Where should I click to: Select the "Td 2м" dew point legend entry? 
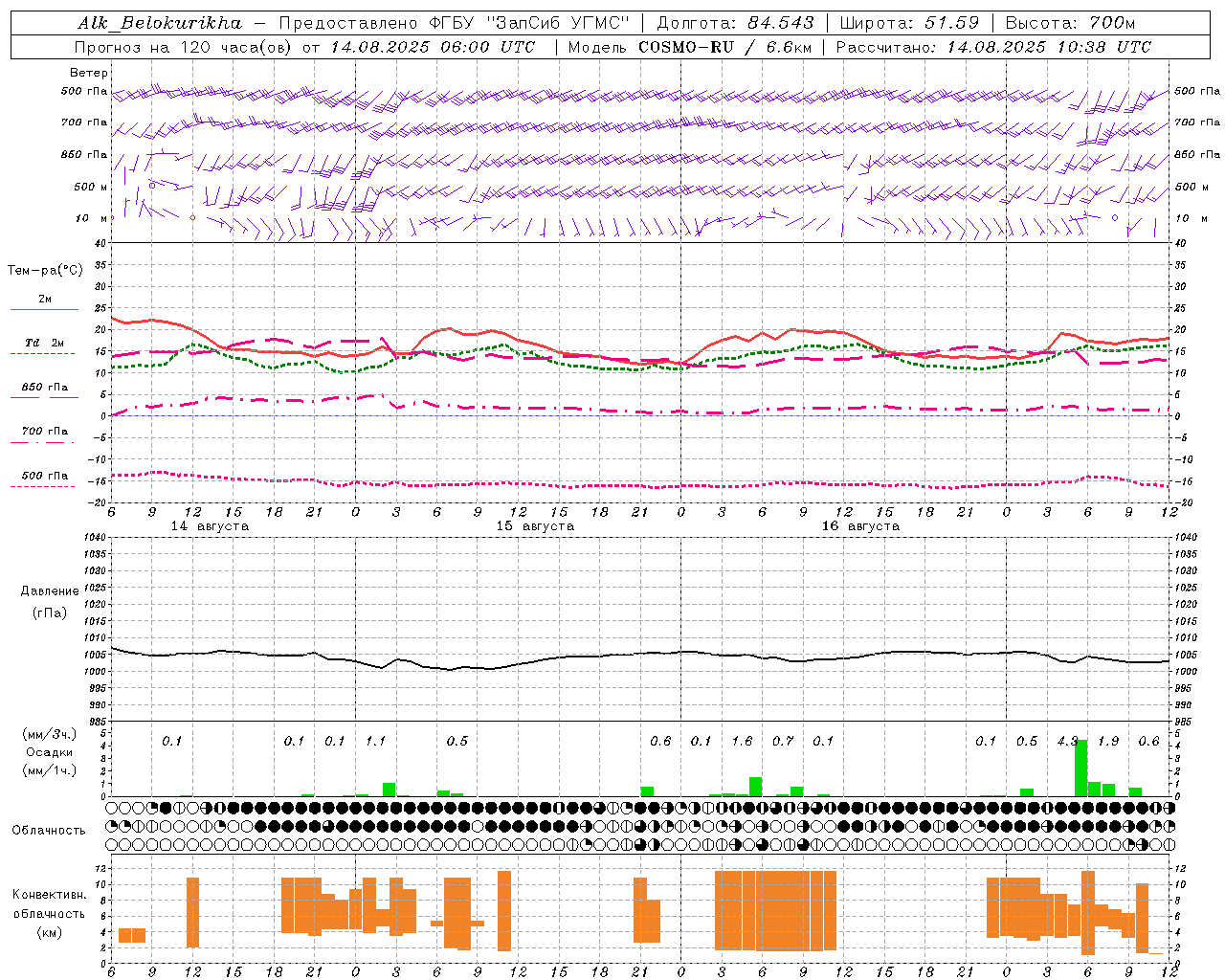pyautogui.click(x=45, y=343)
